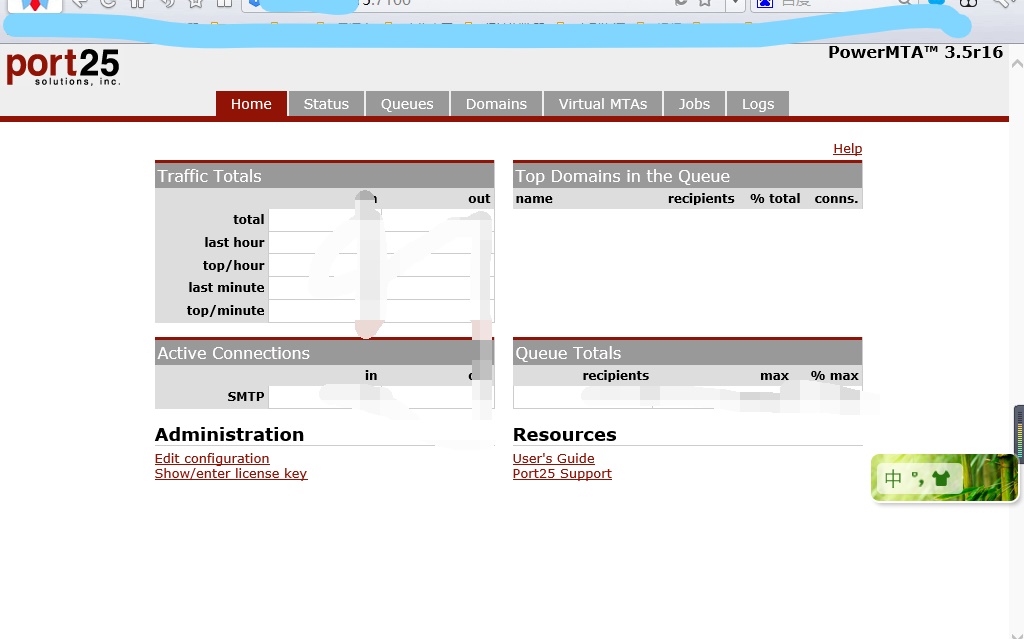This screenshot has width=1024, height=639.
Task: Toggle the Chinese 中 input mode icon
Action: coord(893,479)
